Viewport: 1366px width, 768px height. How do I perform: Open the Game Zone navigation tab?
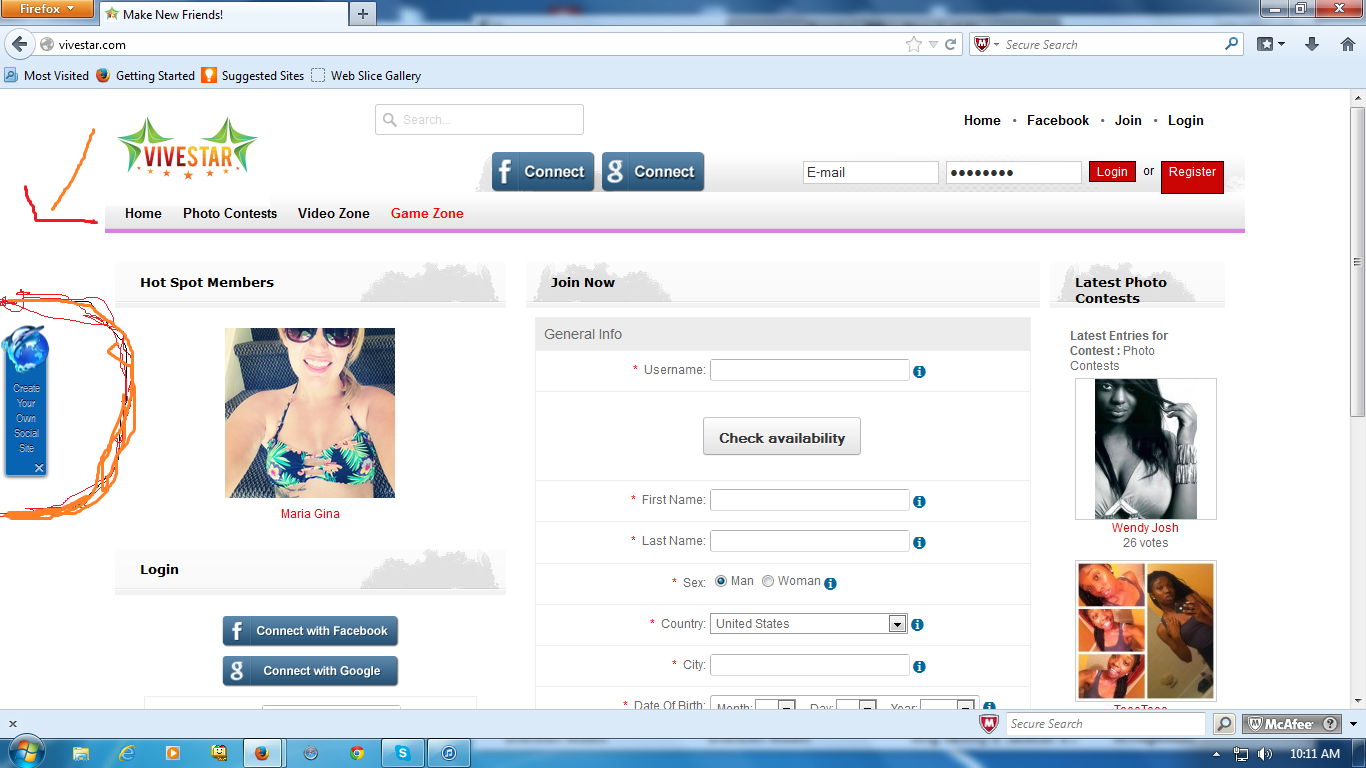point(427,213)
